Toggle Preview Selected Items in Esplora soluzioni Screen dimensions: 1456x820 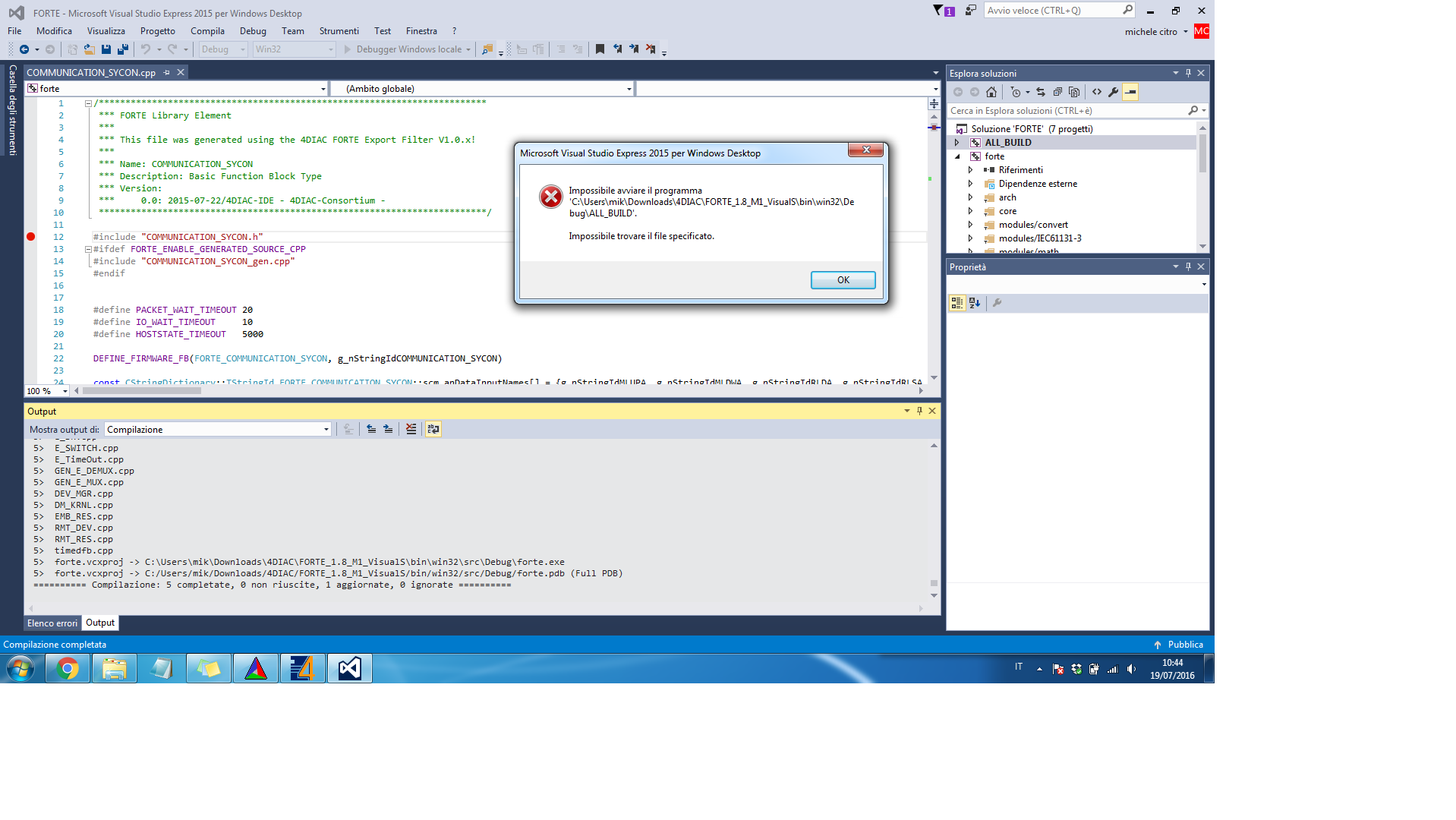[1130, 92]
